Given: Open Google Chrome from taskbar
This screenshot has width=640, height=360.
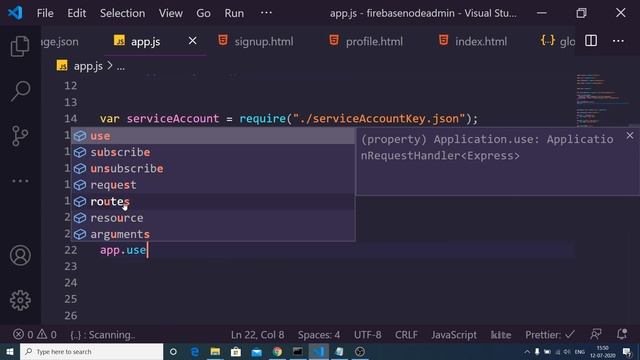Looking at the screenshot, I should pyautogui.click(x=277, y=351).
